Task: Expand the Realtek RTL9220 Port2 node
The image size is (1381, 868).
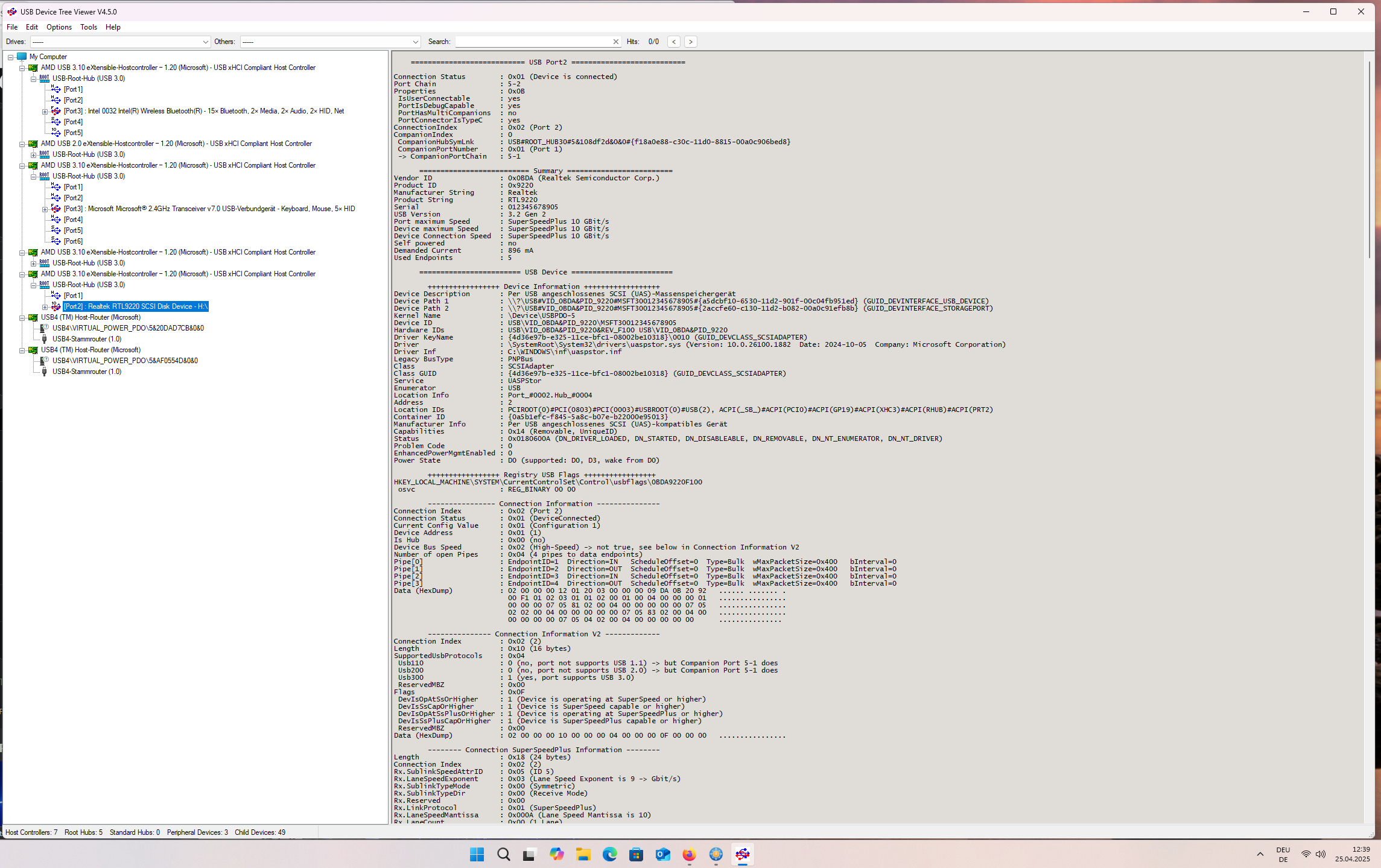Action: (x=45, y=306)
